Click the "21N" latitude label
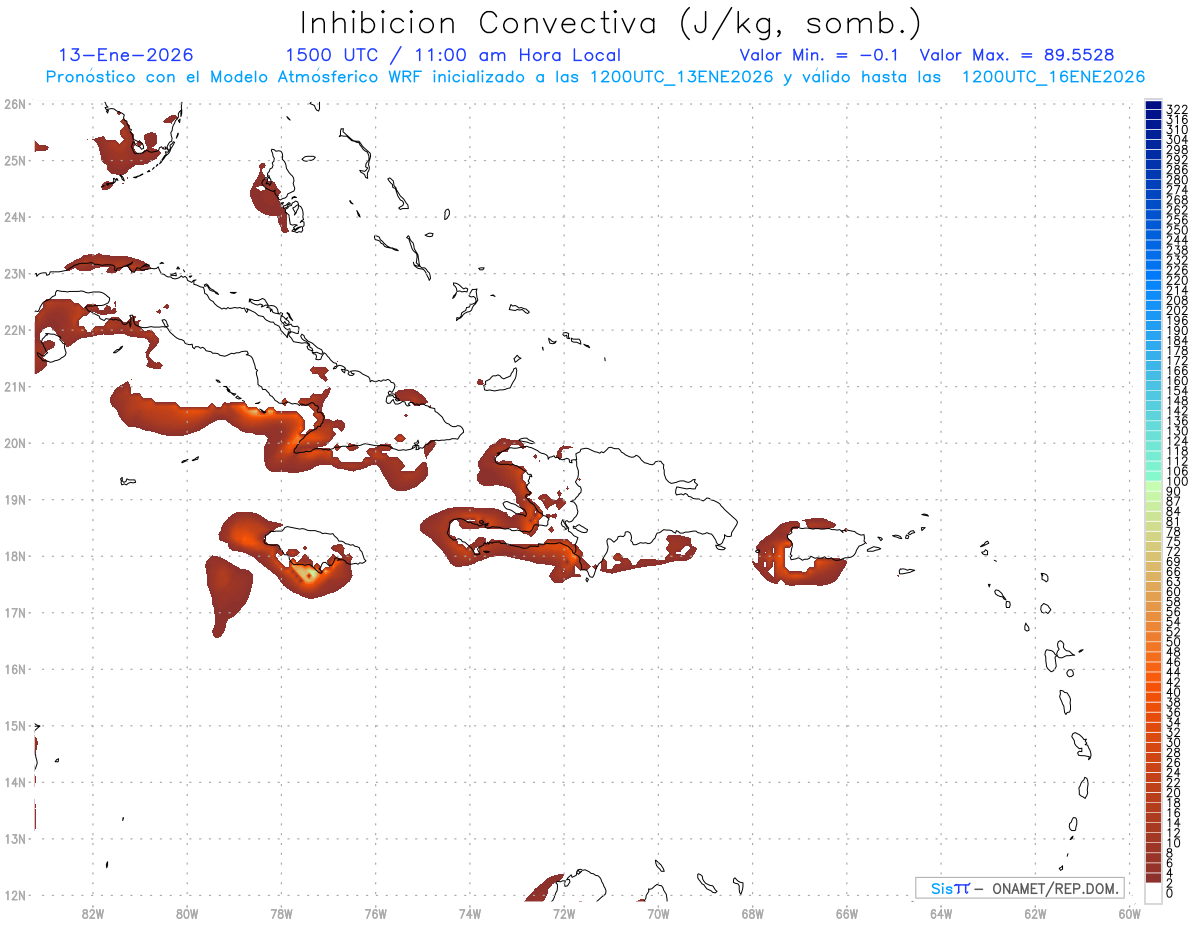1200x927 pixels. pos(15,386)
